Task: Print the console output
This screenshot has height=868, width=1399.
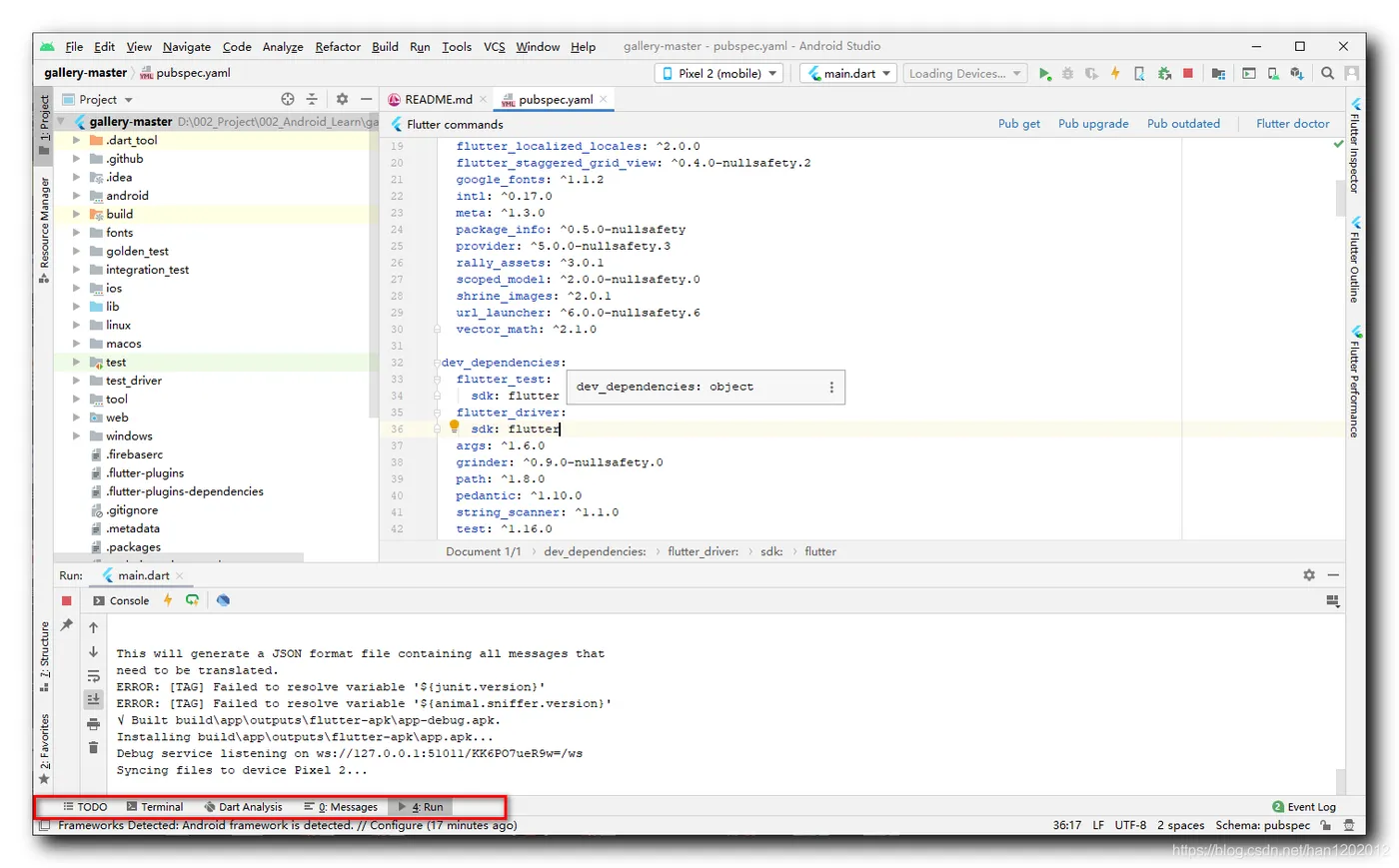Action: 94,724
